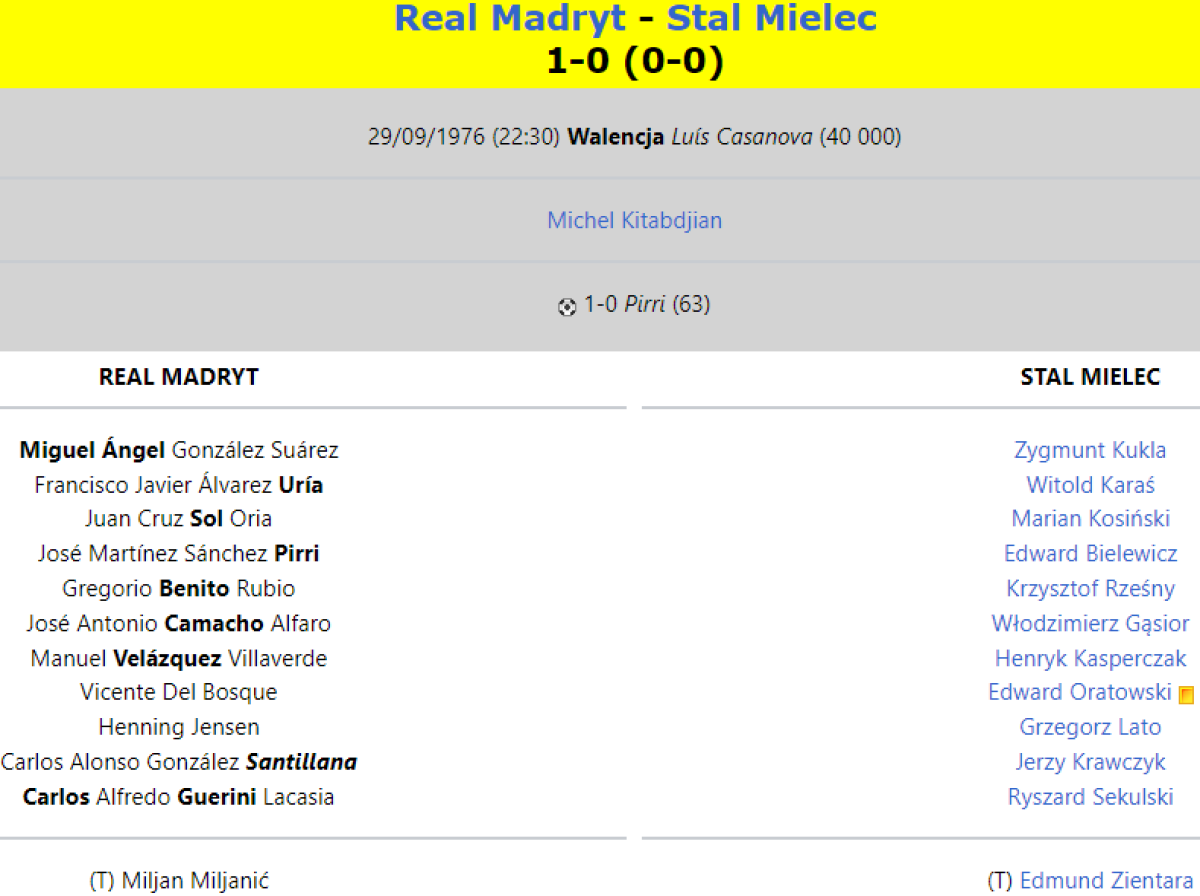This screenshot has height=896, width=1200.
Task: Visit Krzysztof Rześny's profile
Action: pos(1090,589)
